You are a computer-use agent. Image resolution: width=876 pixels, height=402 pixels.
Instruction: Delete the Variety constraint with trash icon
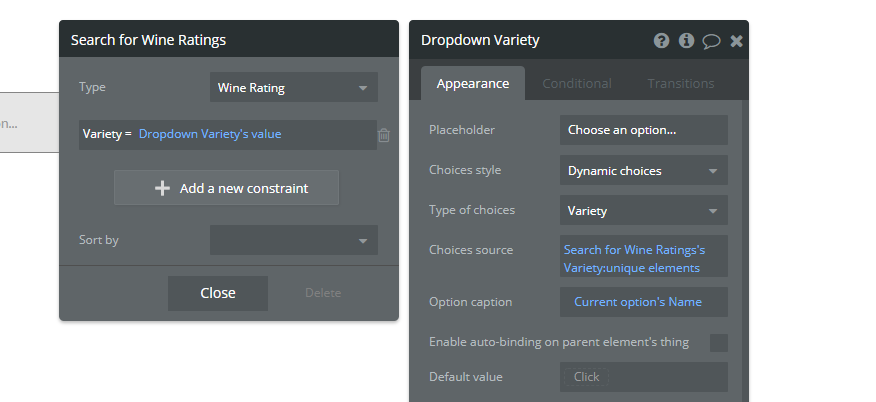click(384, 135)
